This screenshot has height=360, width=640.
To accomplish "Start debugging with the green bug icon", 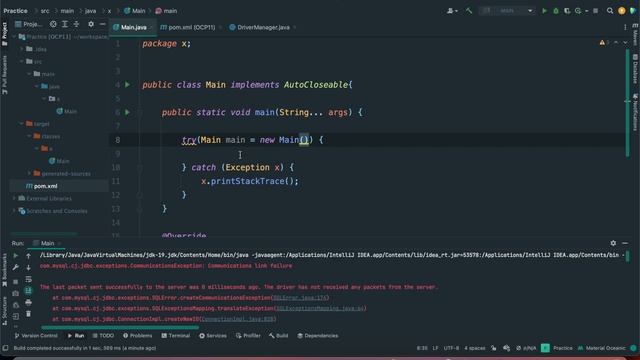I will tap(556, 11).
